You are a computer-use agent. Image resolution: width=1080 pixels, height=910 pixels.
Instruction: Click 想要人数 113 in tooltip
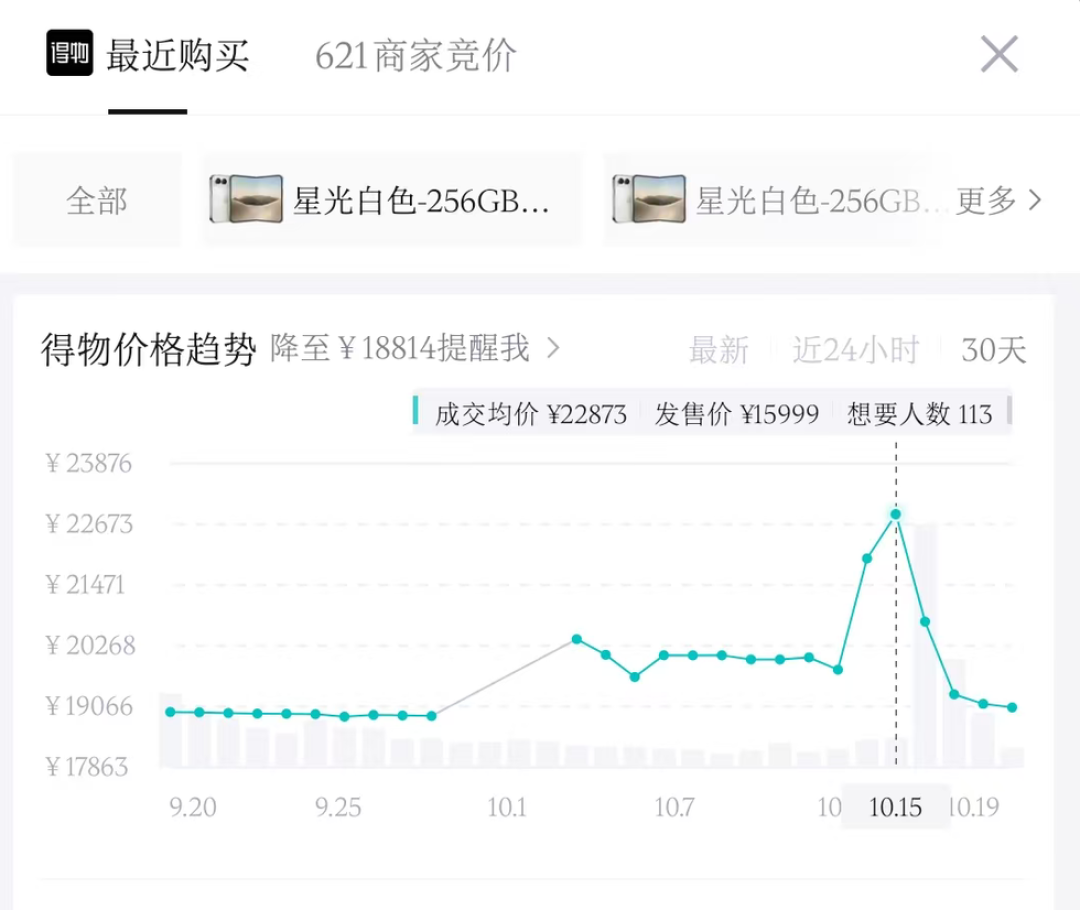(x=920, y=414)
